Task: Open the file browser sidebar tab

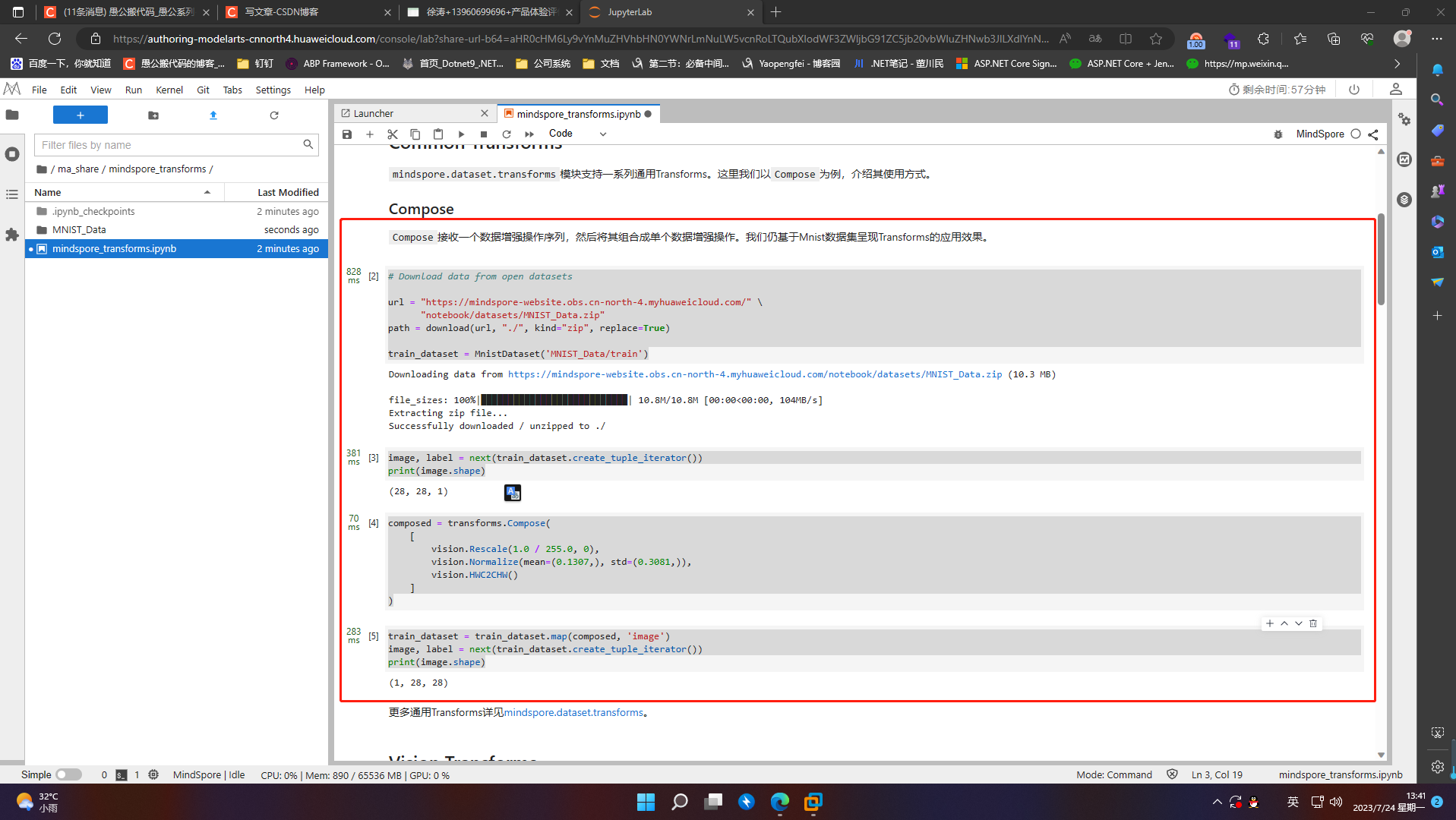Action: pyautogui.click(x=12, y=115)
